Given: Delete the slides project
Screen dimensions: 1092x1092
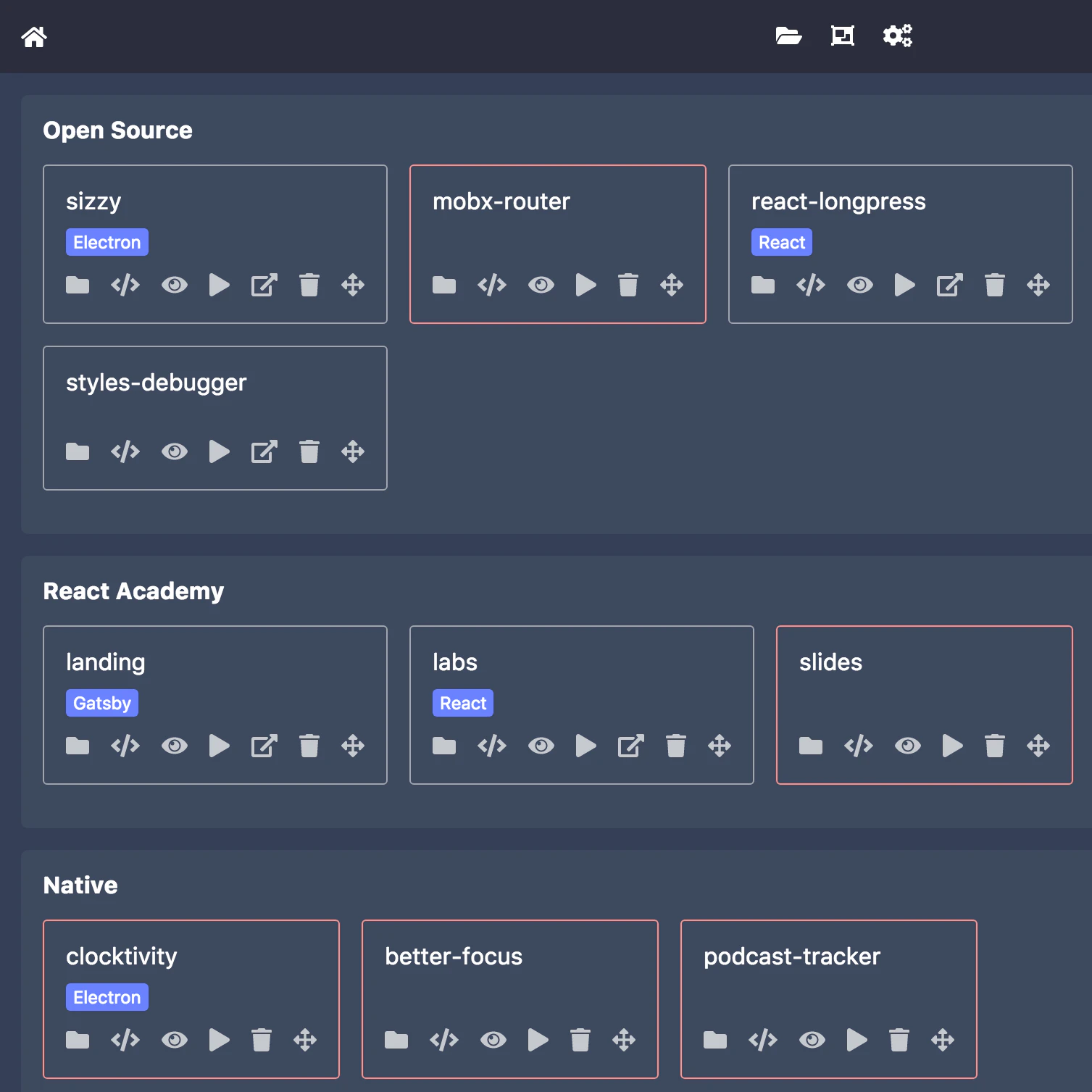Looking at the screenshot, I should click(995, 746).
